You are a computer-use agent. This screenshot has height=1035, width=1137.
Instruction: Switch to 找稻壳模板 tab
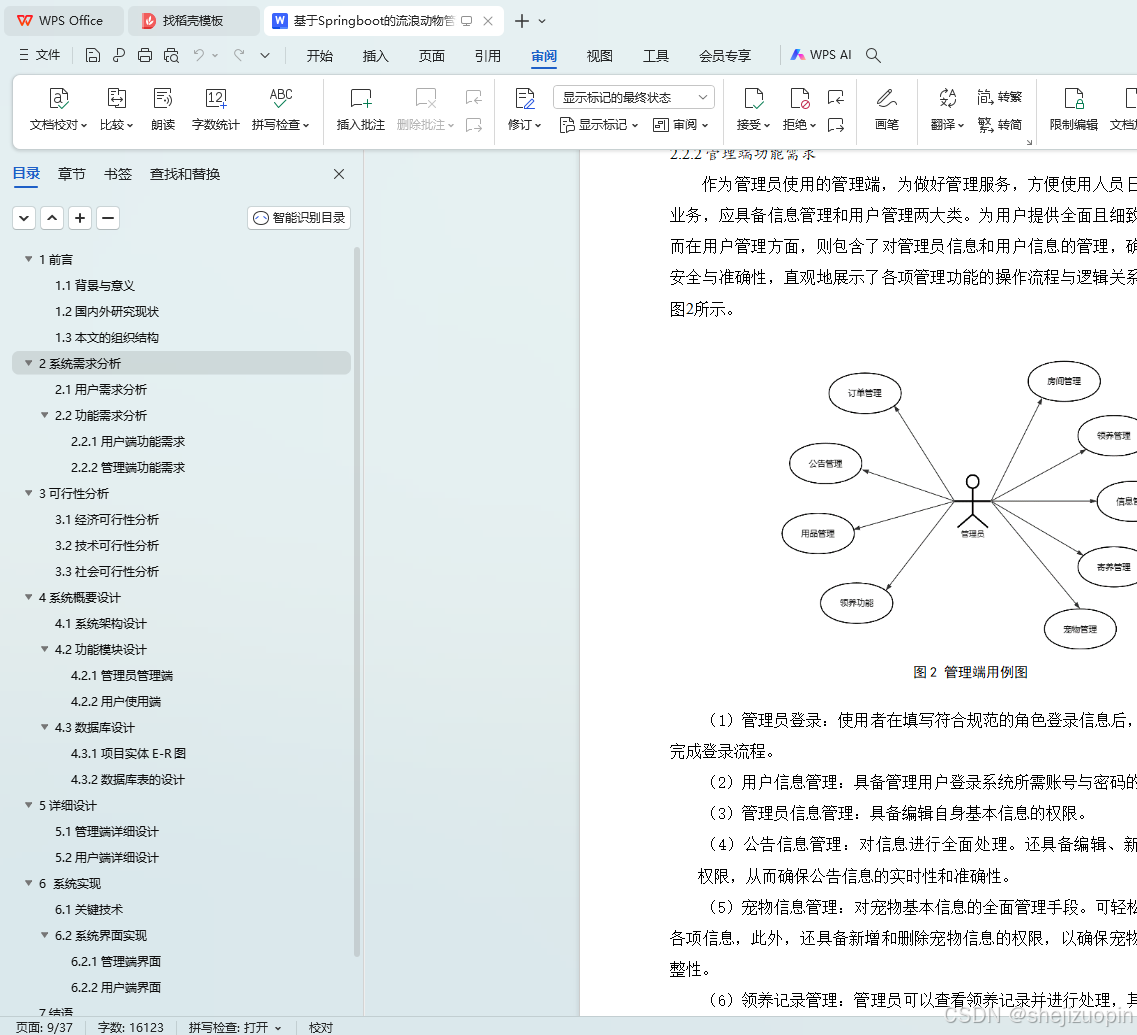click(194, 21)
